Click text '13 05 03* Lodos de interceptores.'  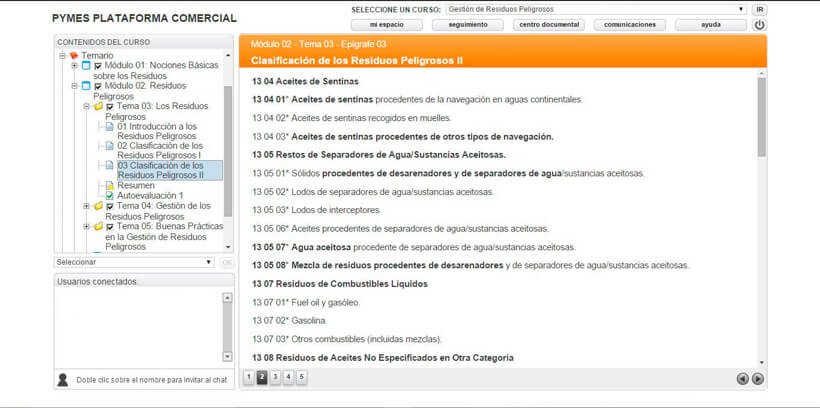click(x=316, y=210)
